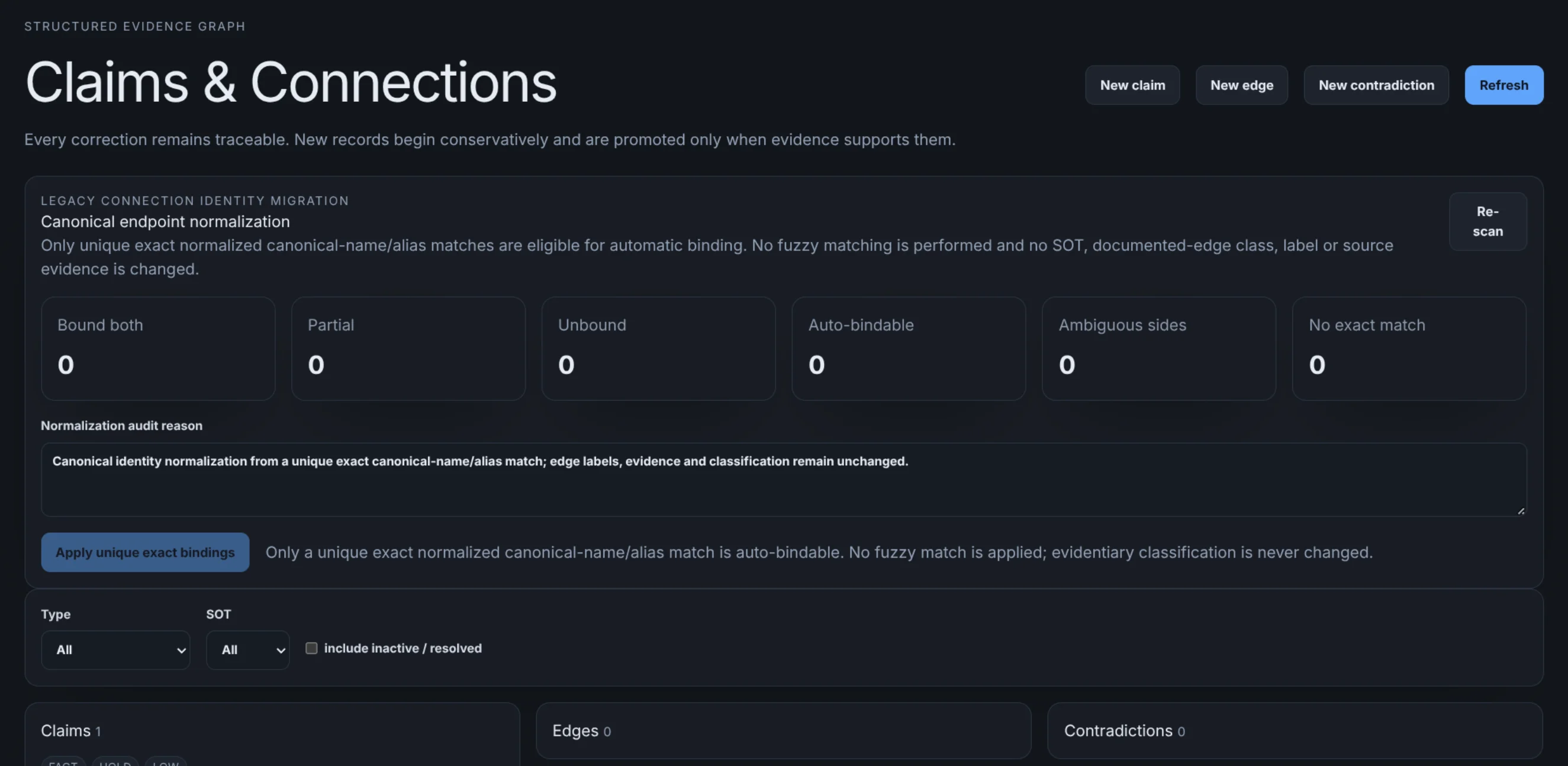1568x766 pixels.
Task: Open the New edge dialog
Action: click(1242, 85)
